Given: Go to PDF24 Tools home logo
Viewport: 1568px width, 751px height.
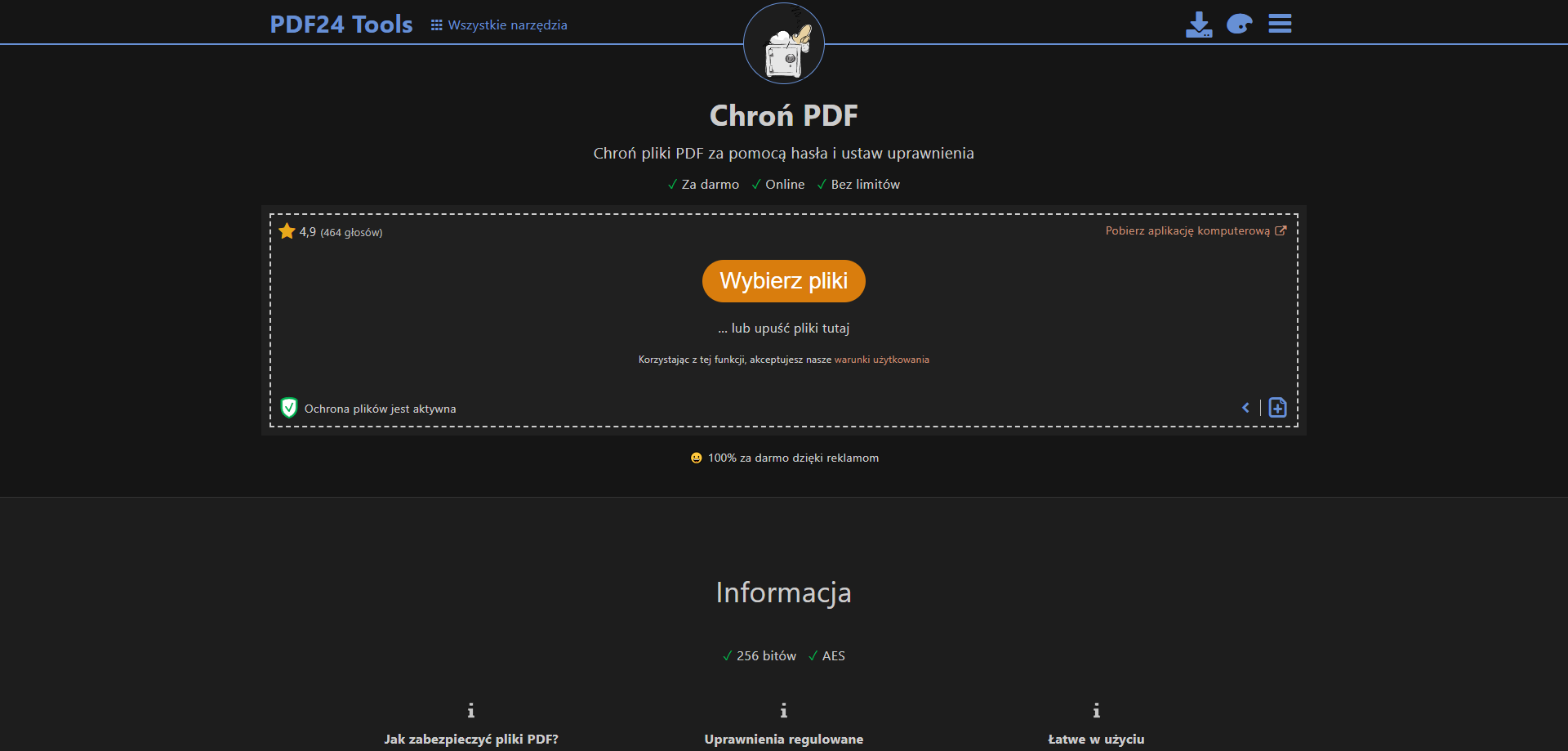Looking at the screenshot, I should click(x=341, y=25).
